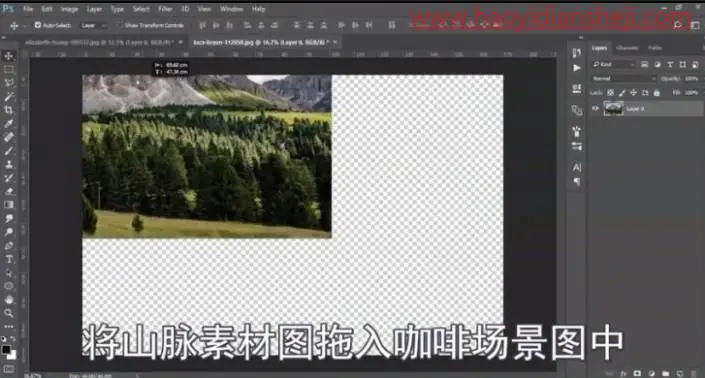Viewport: 705px width, 378px height.
Task: Toggle lock all padlock icon
Action: [x=657, y=93]
